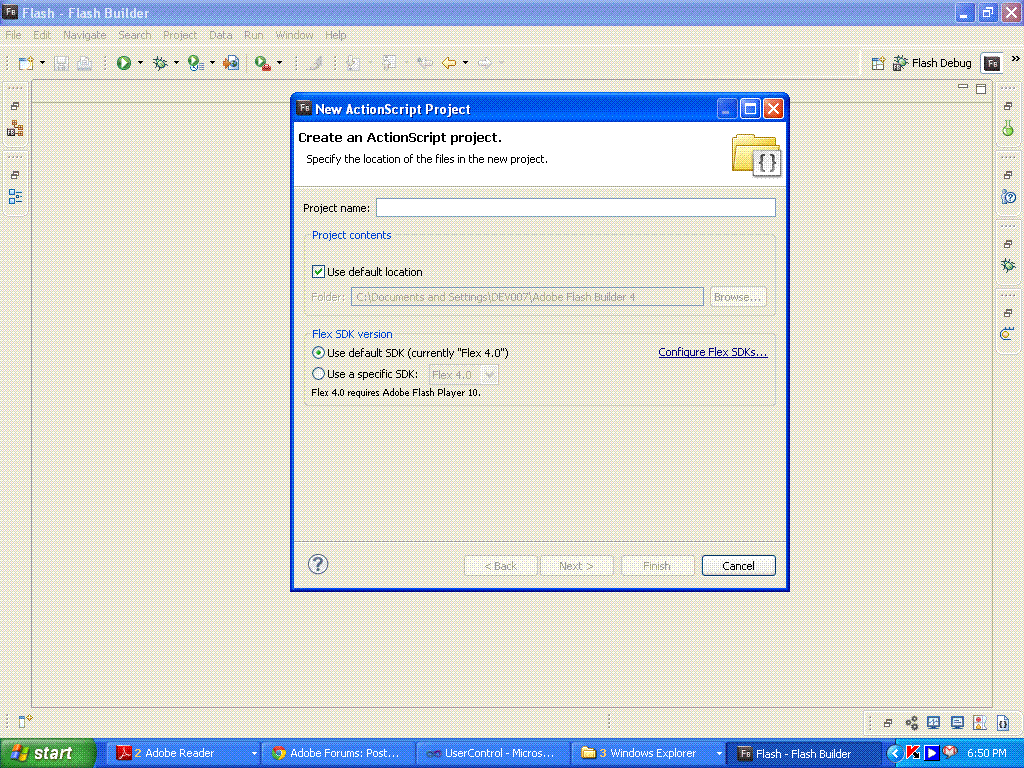The image size is (1024, 768).
Task: Restore the bottom minimized view stack
Action: (888, 722)
